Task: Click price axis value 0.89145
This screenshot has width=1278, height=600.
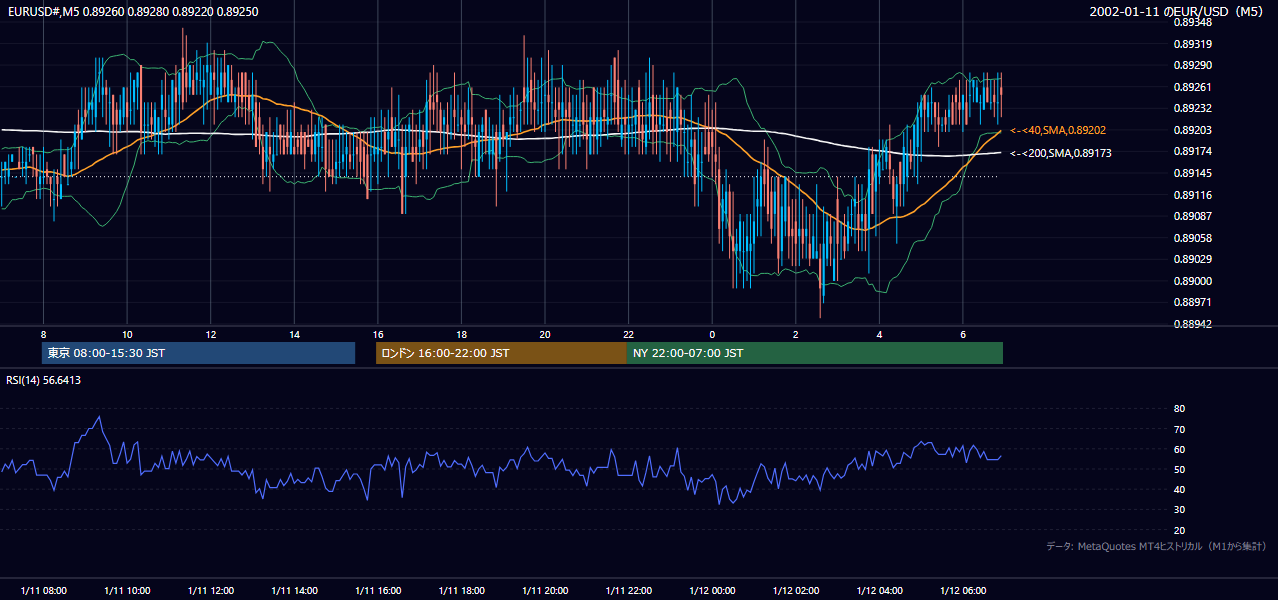Action: point(1193,173)
